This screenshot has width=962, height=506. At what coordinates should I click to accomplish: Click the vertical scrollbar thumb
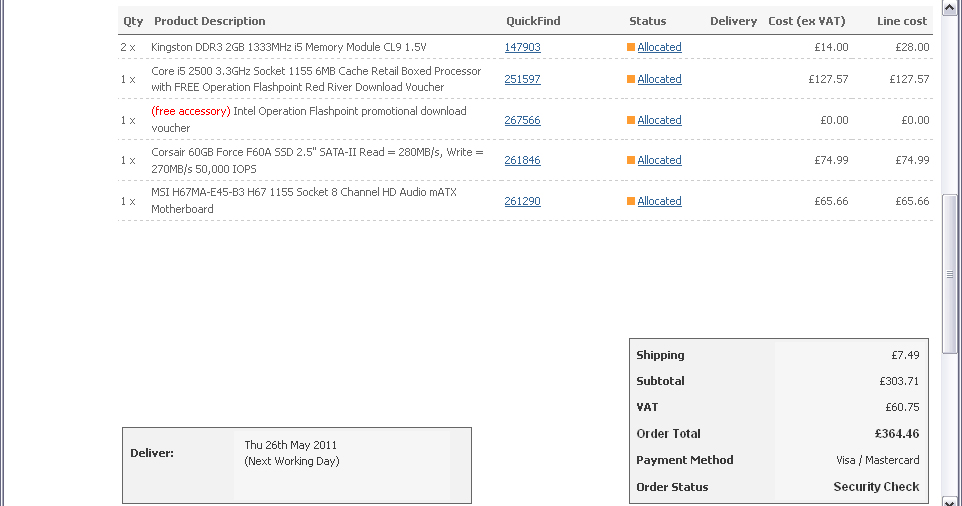(952, 273)
